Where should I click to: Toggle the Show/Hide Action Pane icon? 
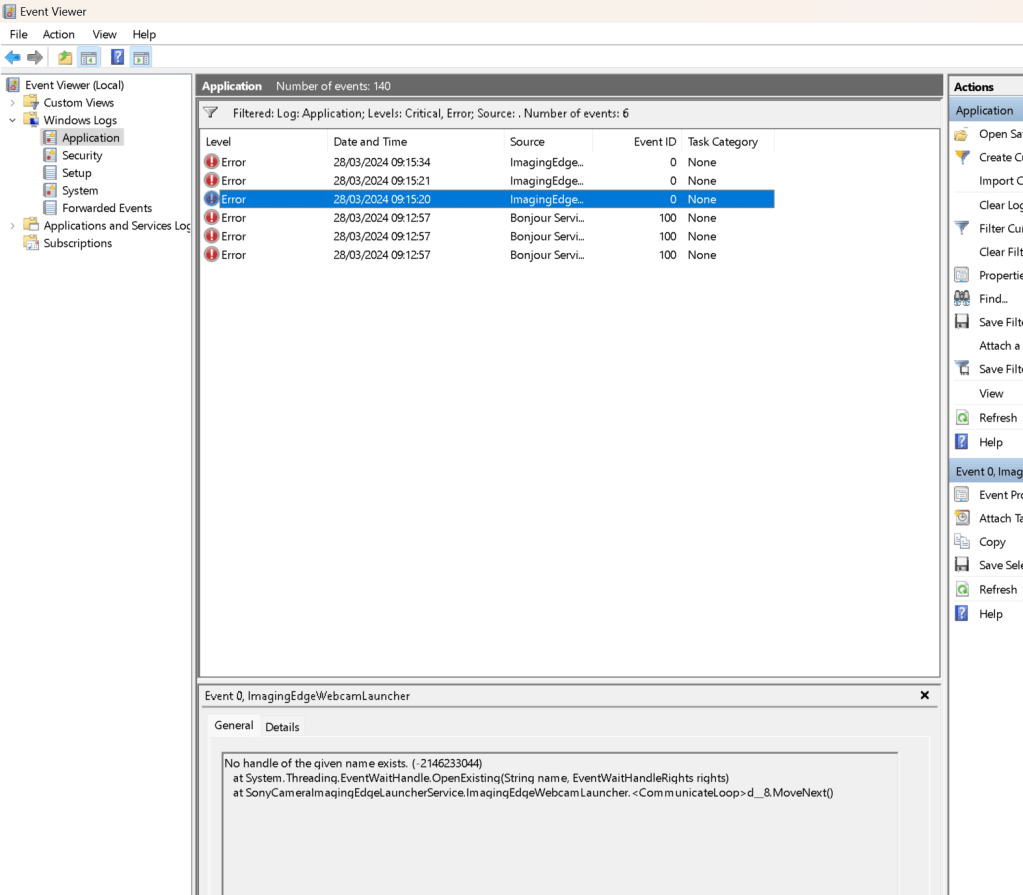pos(141,57)
